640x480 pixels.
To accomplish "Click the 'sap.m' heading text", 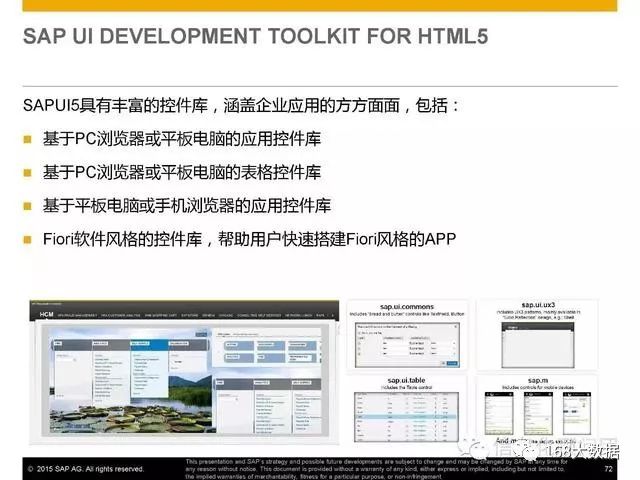I will point(538,380).
